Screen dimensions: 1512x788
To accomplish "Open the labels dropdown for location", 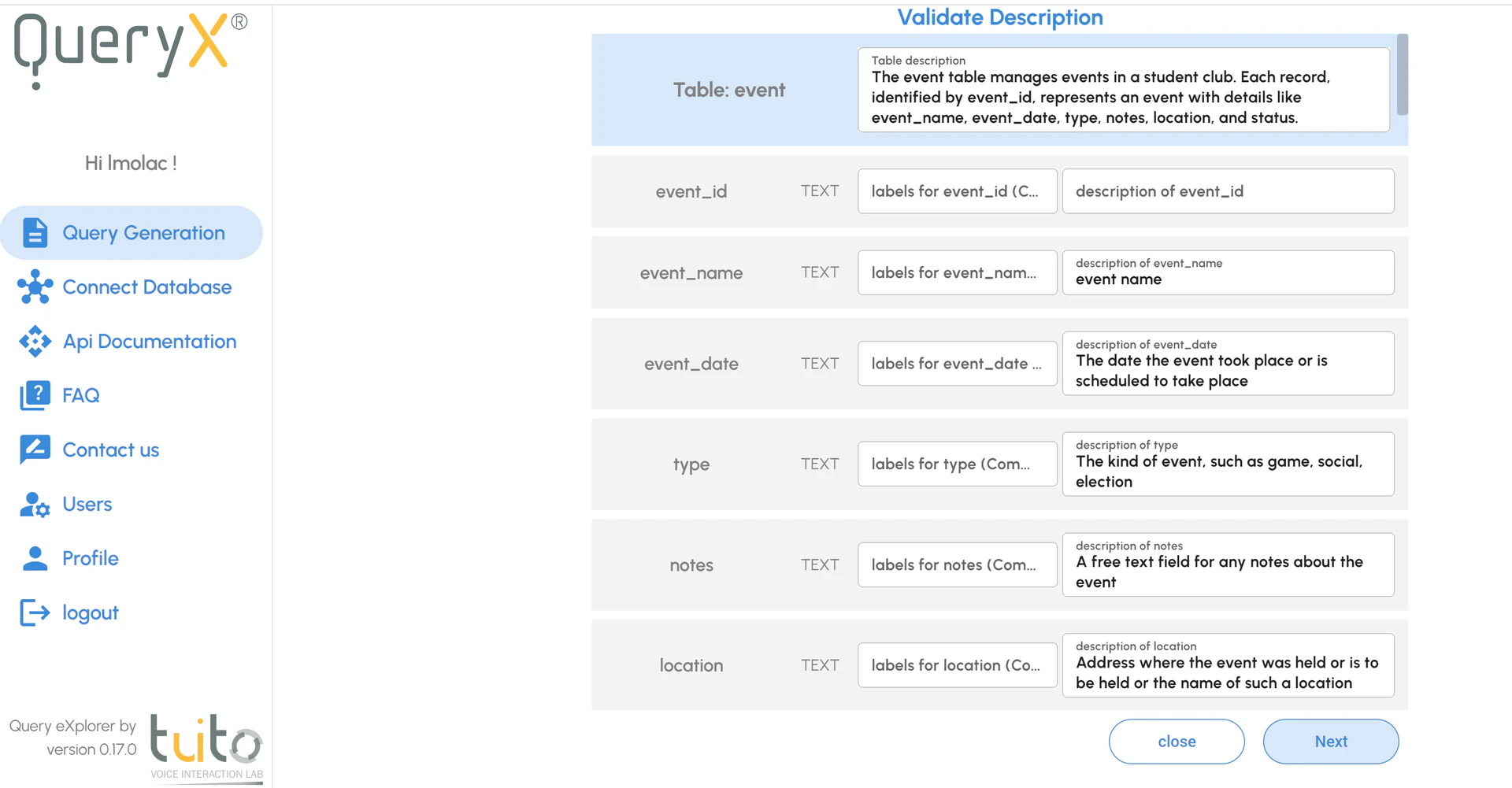I will tap(957, 665).
